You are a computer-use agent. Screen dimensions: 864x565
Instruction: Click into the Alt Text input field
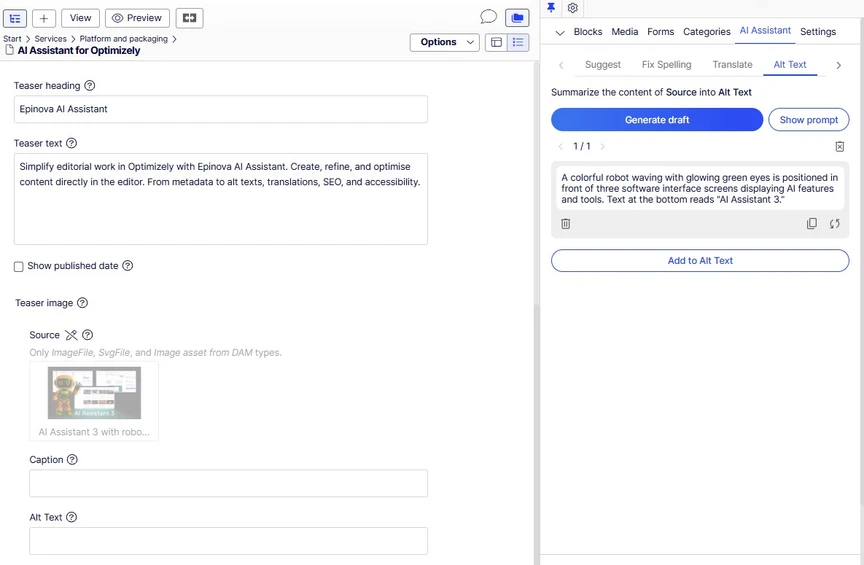[x=228, y=541]
